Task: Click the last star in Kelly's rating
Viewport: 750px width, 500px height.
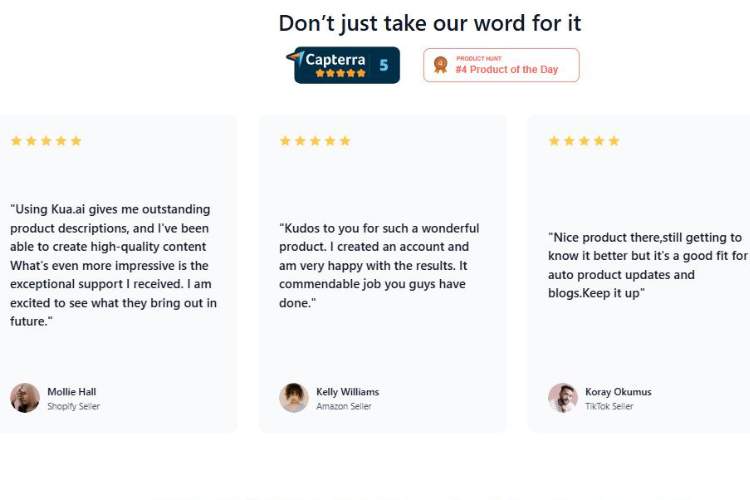Action: click(345, 141)
